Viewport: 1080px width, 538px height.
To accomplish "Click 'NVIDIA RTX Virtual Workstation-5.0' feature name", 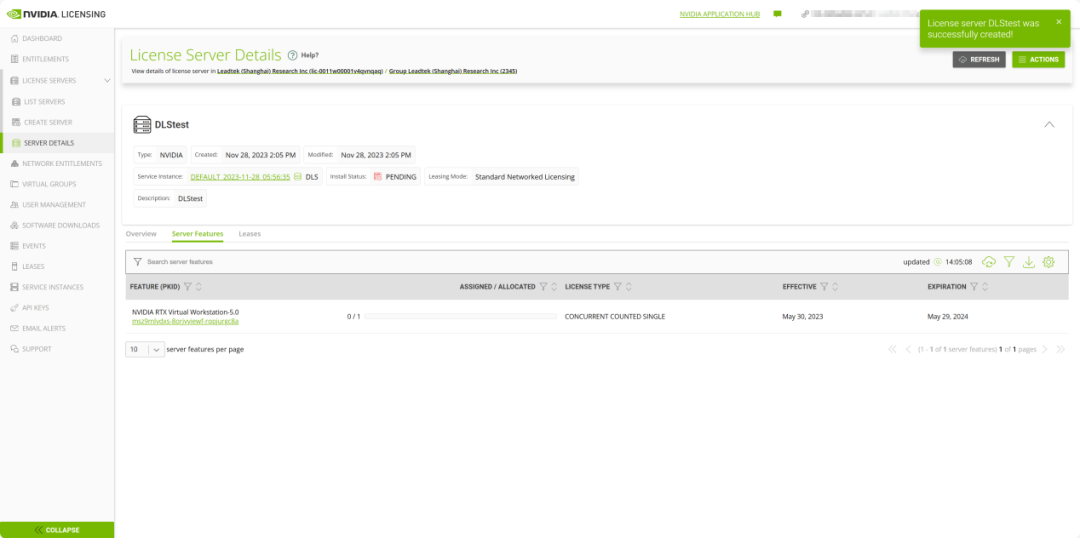I will (x=185, y=312).
